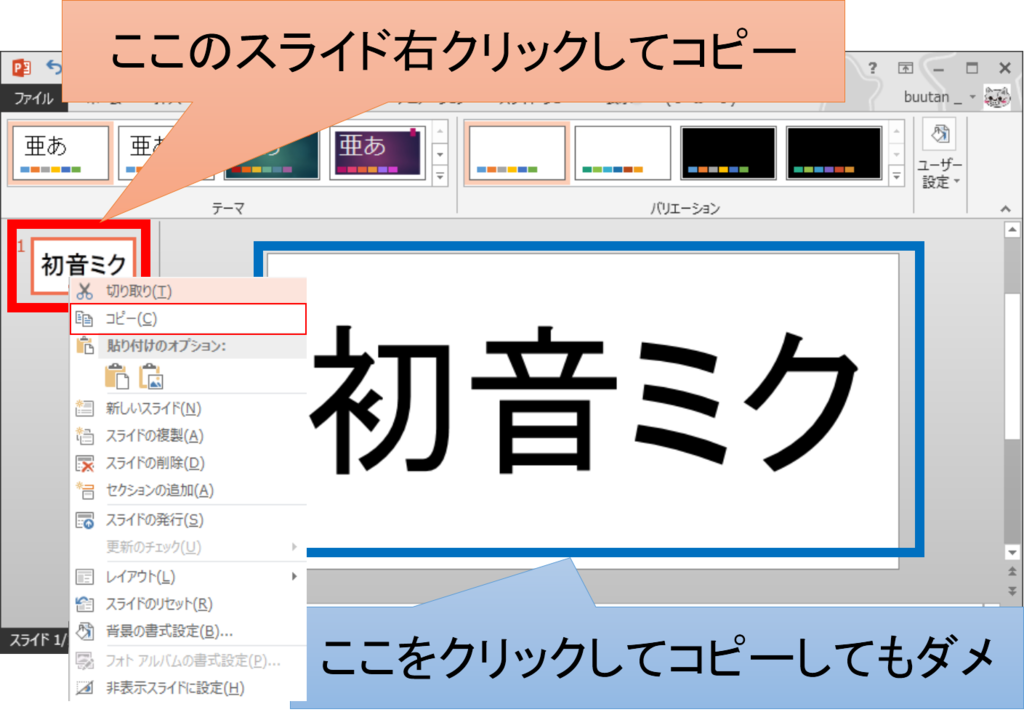Open 背景の書式設定(B)... dialog
The height and width of the screenshot is (712, 1024).
187,632
